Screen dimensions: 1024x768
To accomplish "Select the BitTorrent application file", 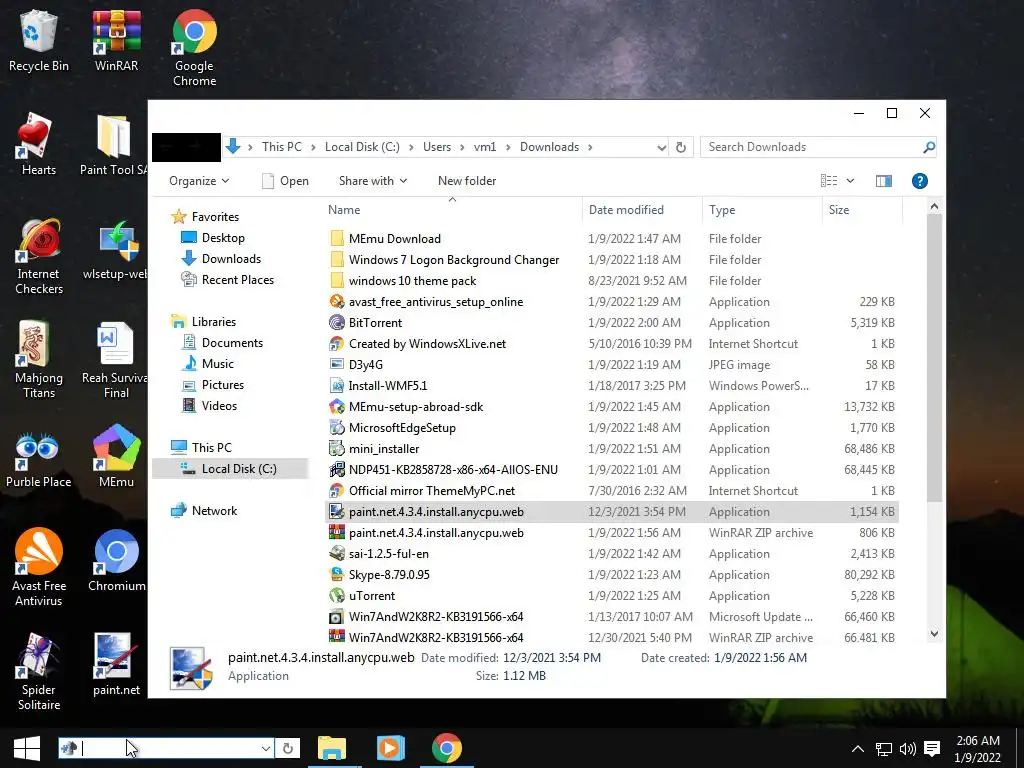I will point(375,323).
